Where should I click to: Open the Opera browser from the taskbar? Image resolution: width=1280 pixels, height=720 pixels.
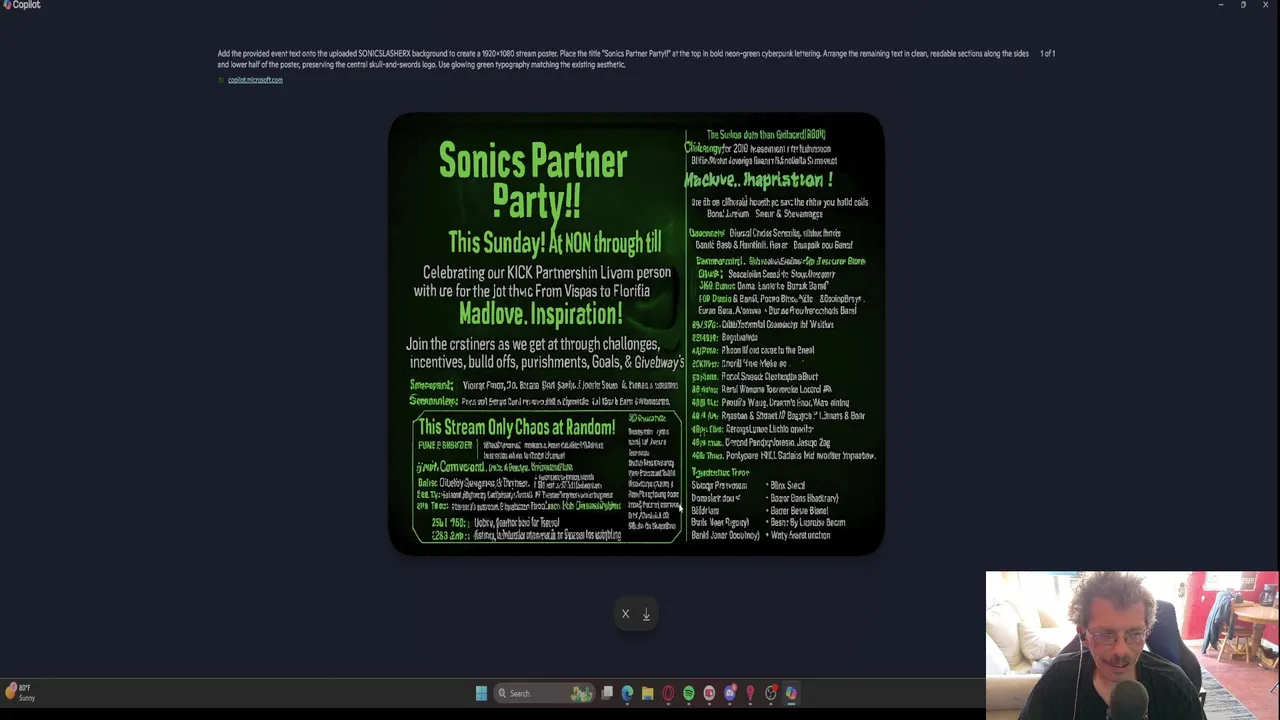point(668,693)
